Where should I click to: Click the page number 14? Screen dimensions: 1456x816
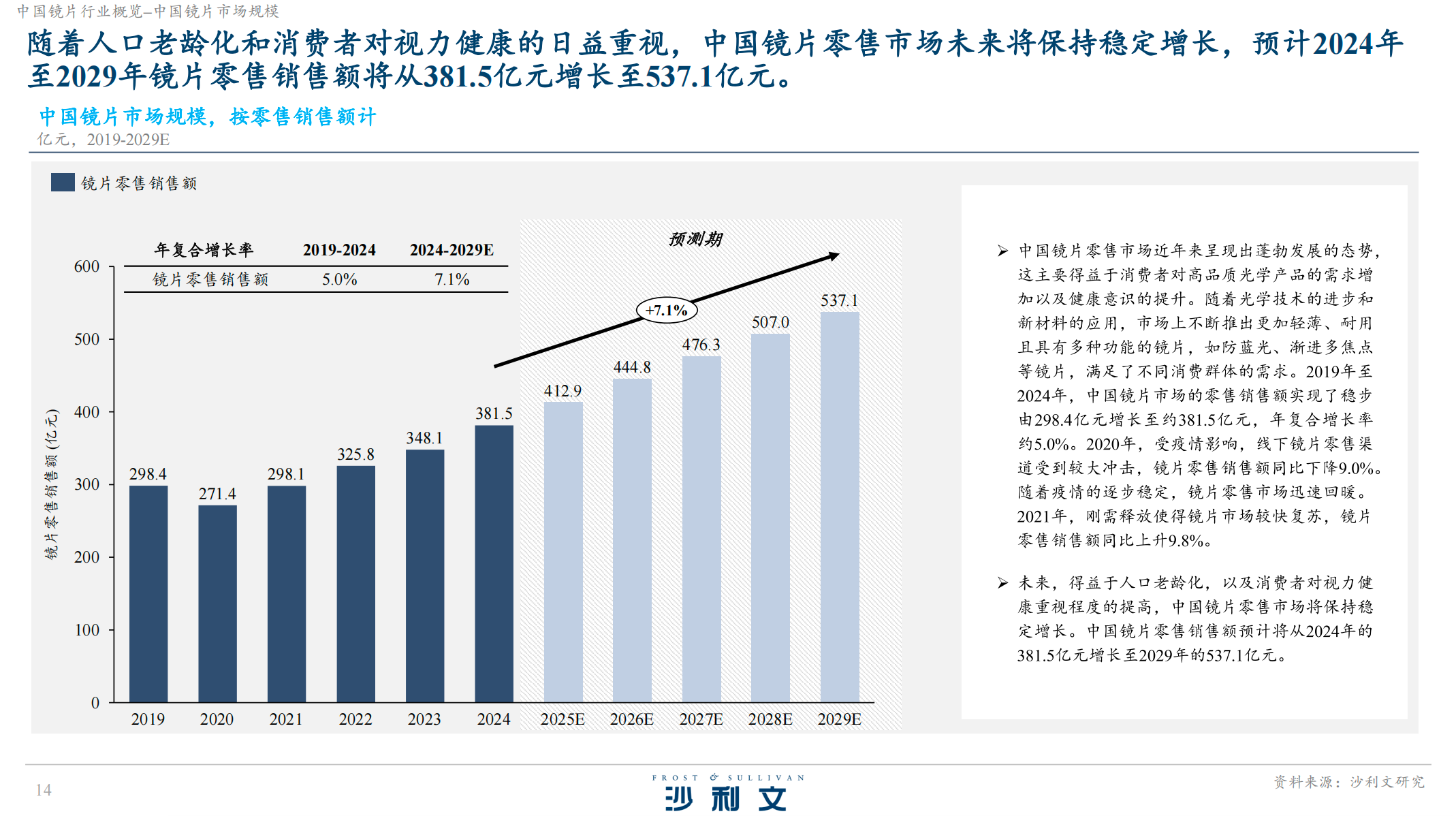click(x=44, y=789)
